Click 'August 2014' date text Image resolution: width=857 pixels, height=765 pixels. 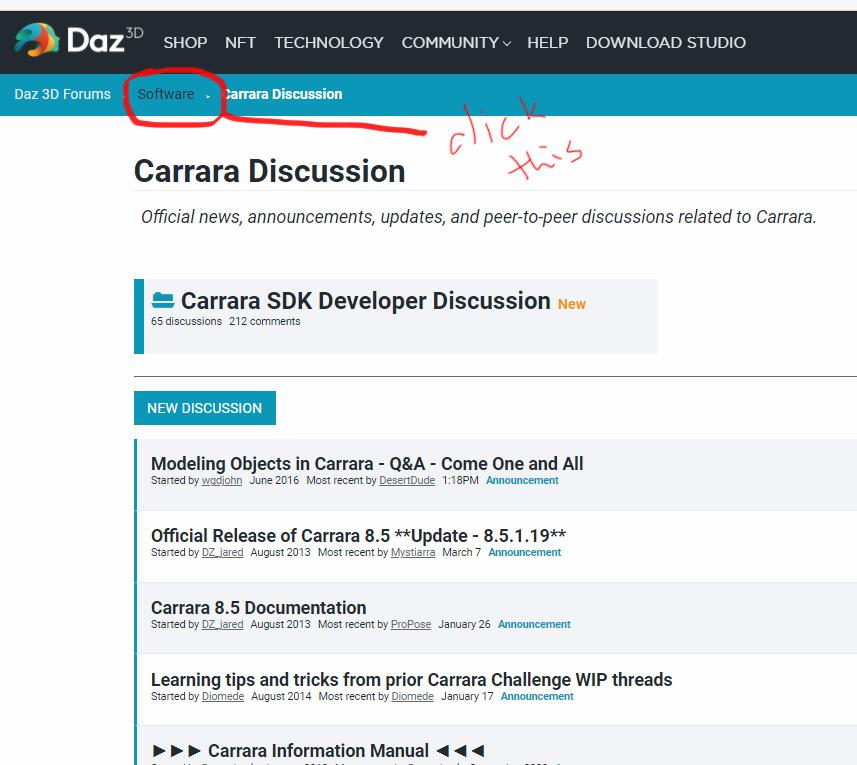click(281, 697)
